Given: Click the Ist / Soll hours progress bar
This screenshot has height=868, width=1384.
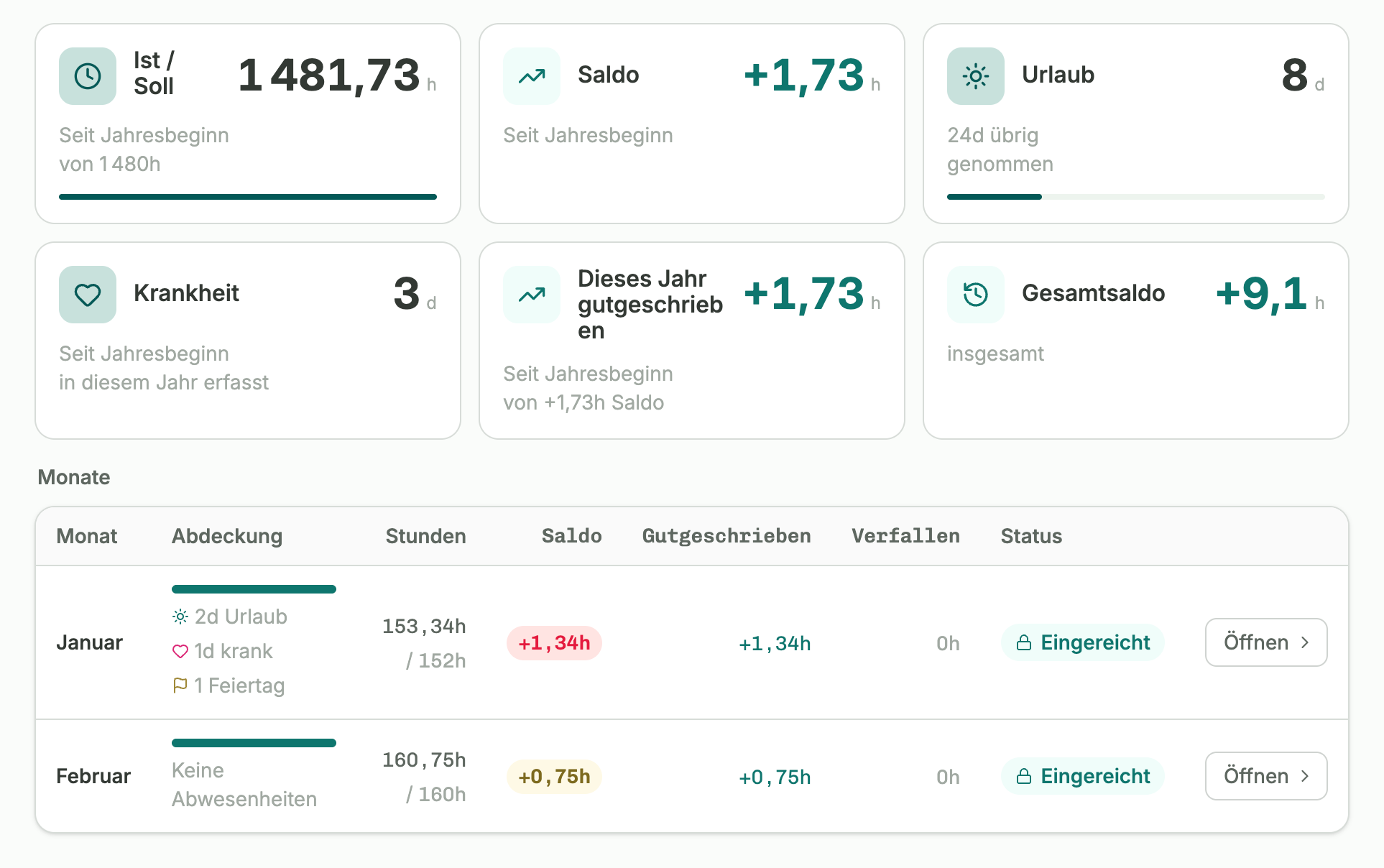Looking at the screenshot, I should 248,197.
